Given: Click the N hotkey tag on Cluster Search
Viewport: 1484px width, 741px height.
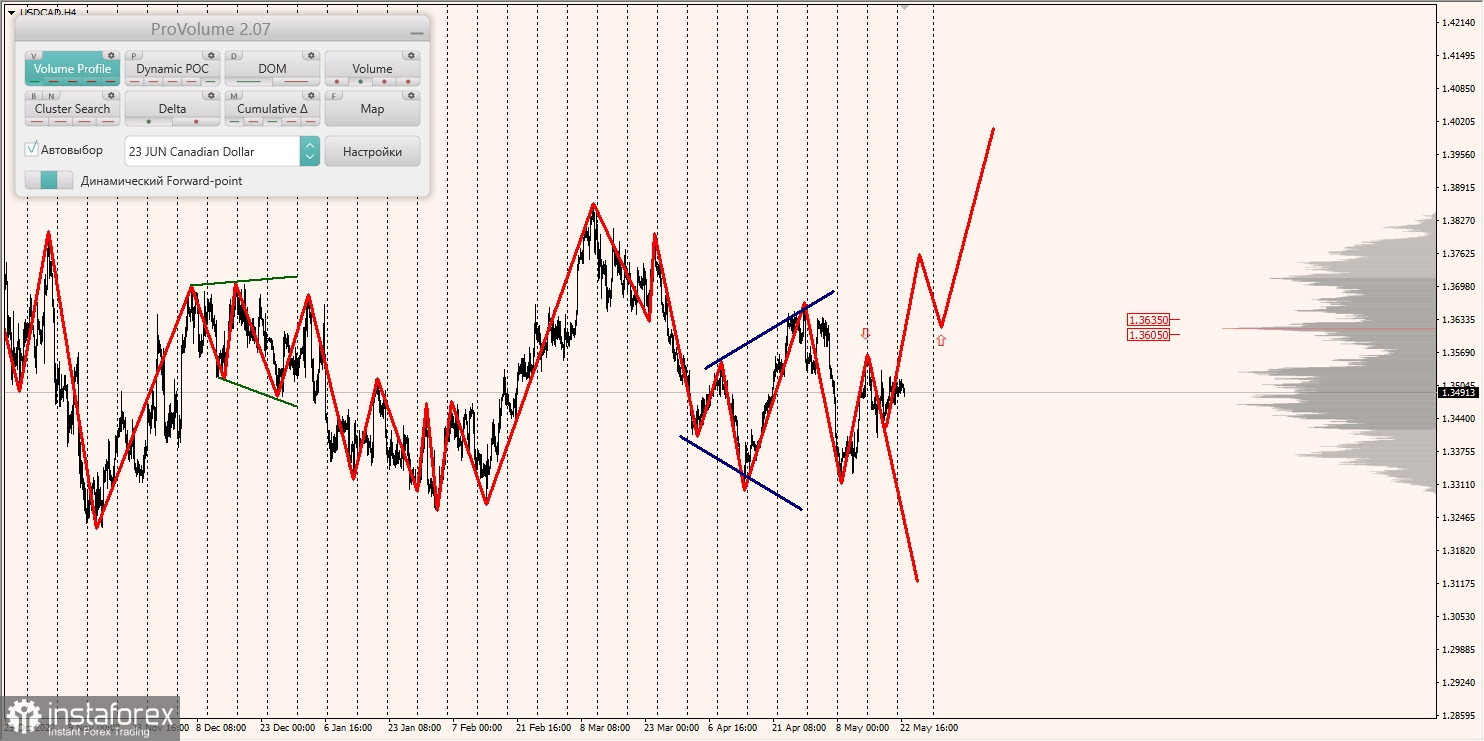Looking at the screenshot, I should point(52,96).
